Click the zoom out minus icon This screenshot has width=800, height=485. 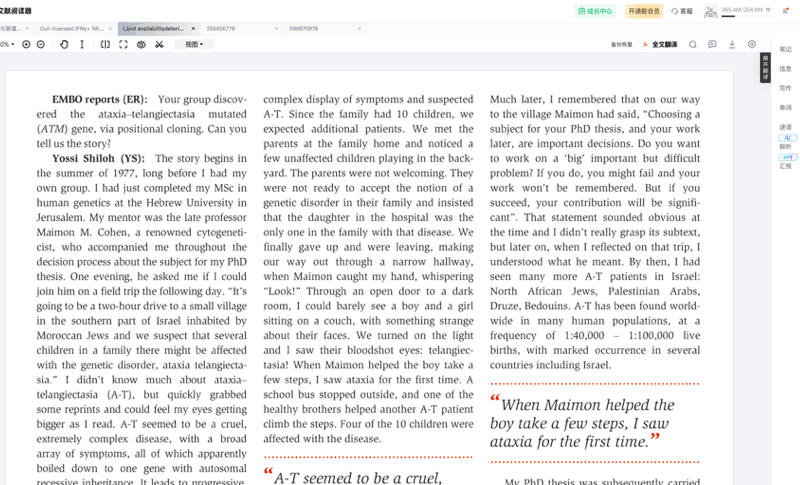tap(40, 45)
